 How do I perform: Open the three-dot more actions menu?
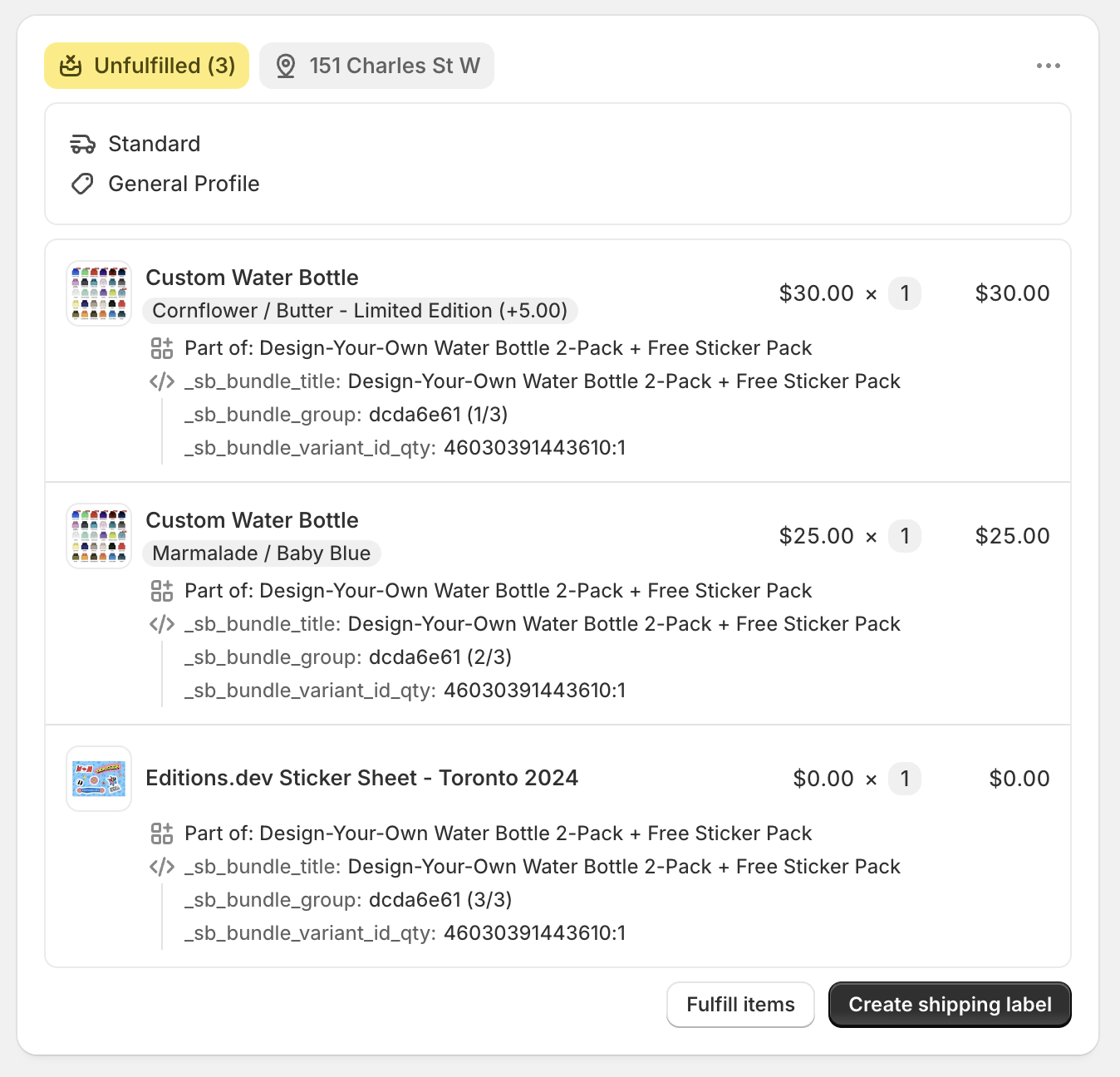(x=1048, y=66)
